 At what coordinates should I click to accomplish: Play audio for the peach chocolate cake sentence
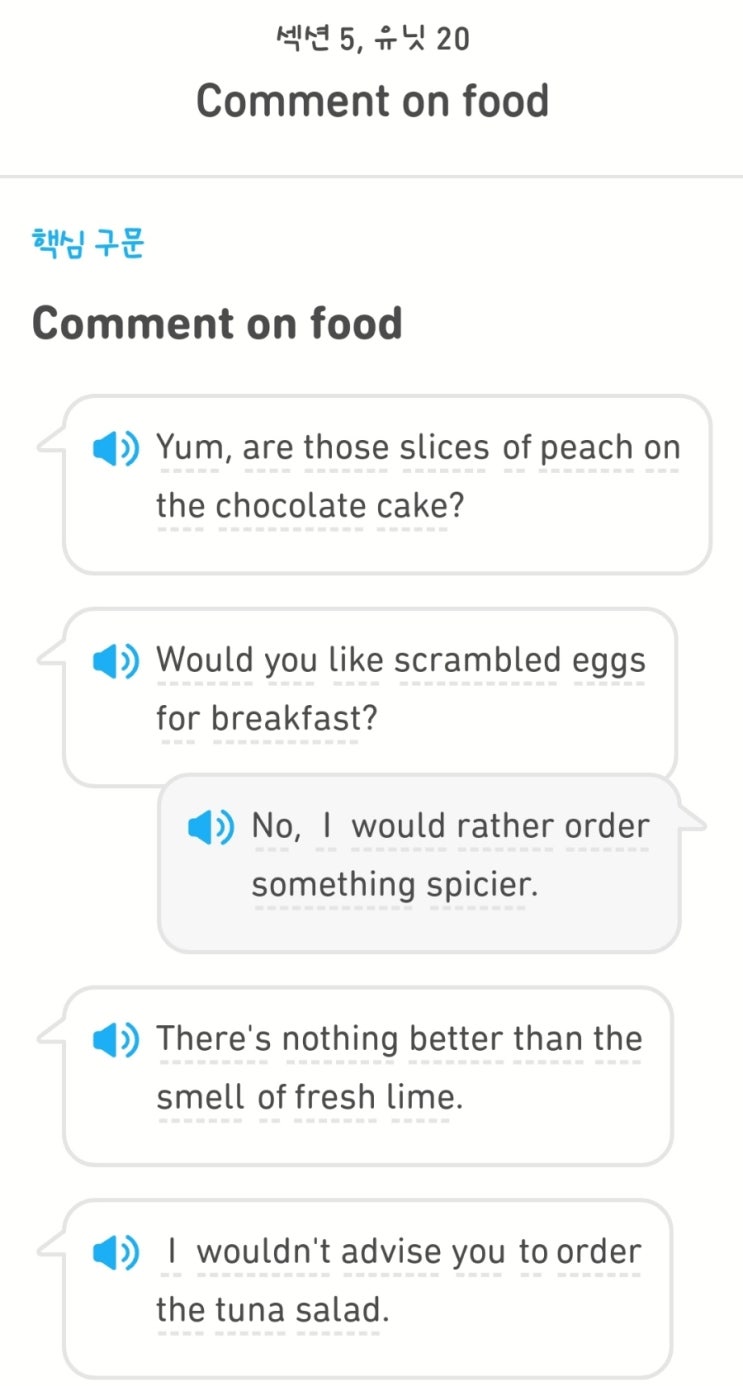tap(115, 449)
